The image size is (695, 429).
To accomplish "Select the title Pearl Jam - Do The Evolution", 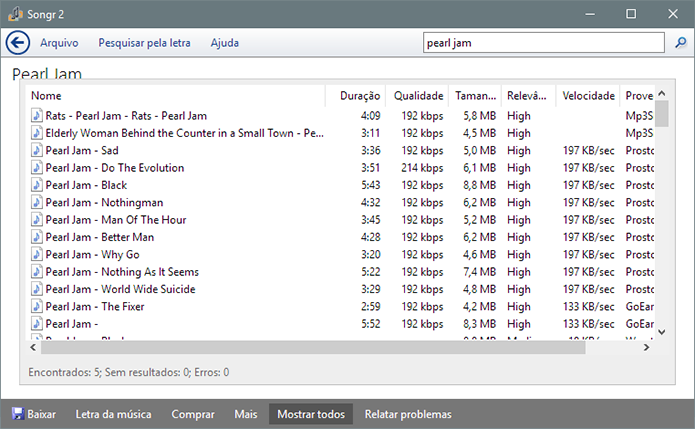I will pyautogui.click(x=114, y=168).
